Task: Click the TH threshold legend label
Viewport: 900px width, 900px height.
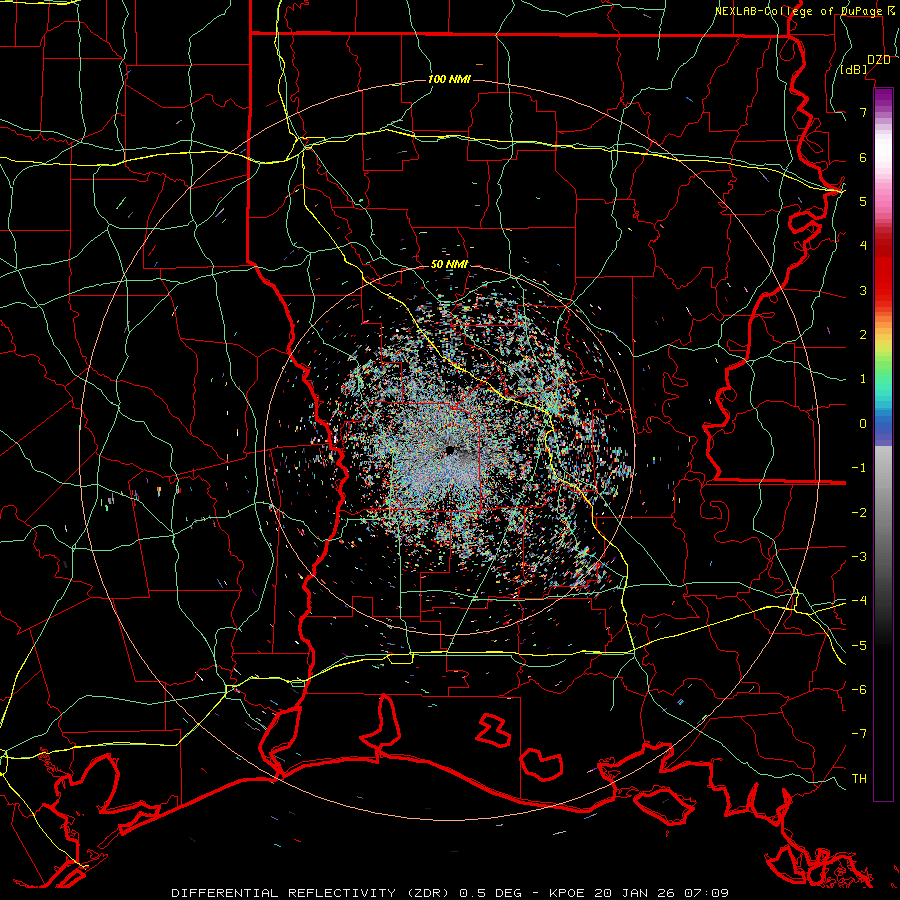Action: [859, 779]
